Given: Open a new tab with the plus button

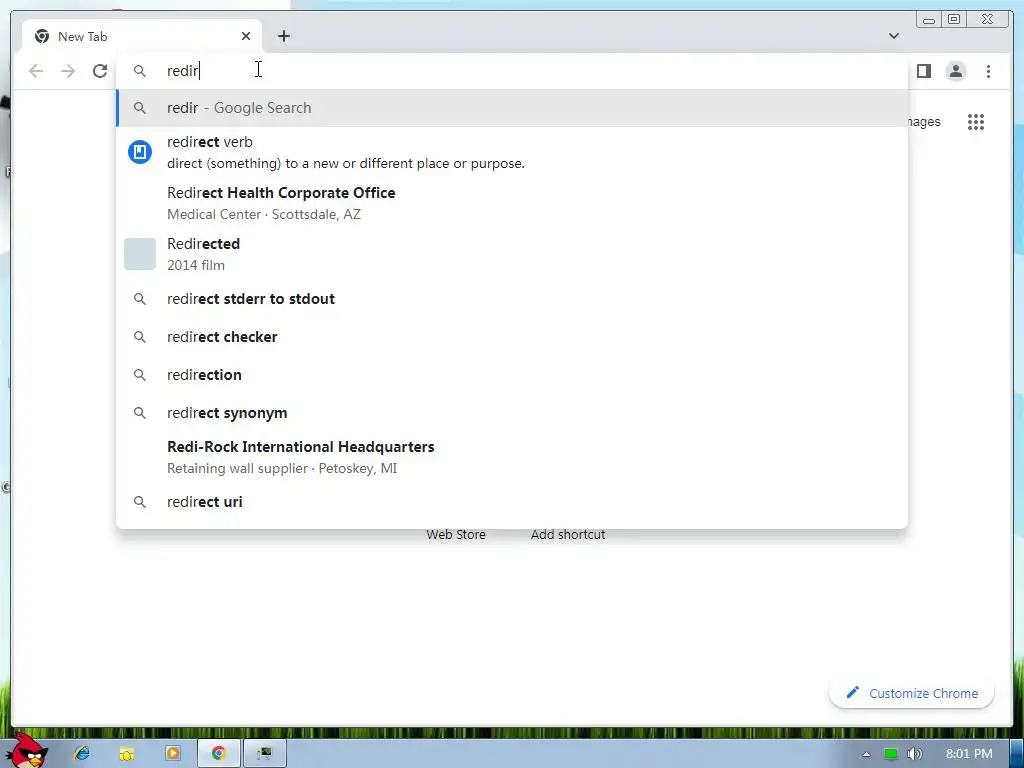Looking at the screenshot, I should pyautogui.click(x=283, y=37).
